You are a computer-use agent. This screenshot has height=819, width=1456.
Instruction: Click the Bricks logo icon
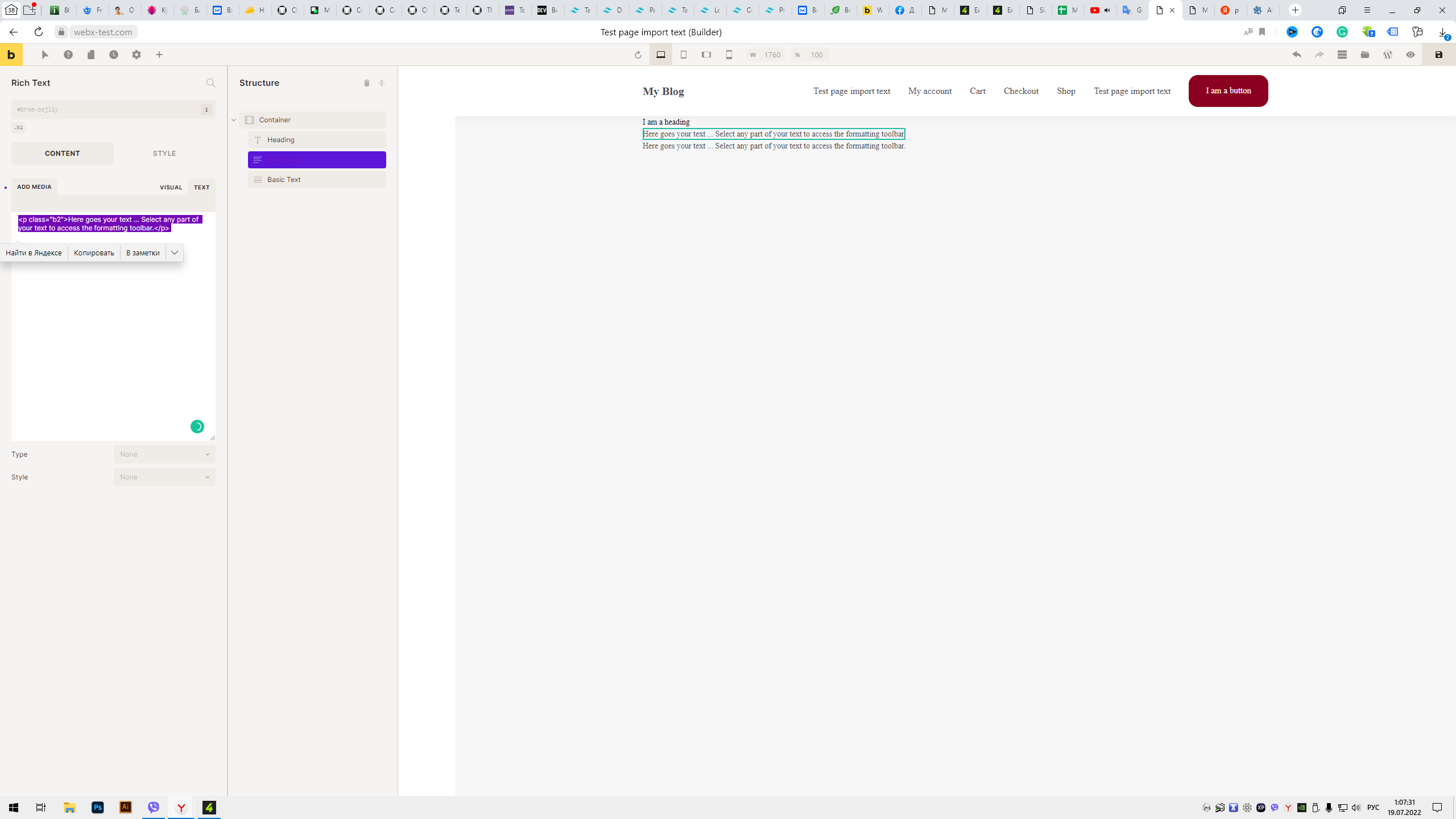pyautogui.click(x=11, y=55)
